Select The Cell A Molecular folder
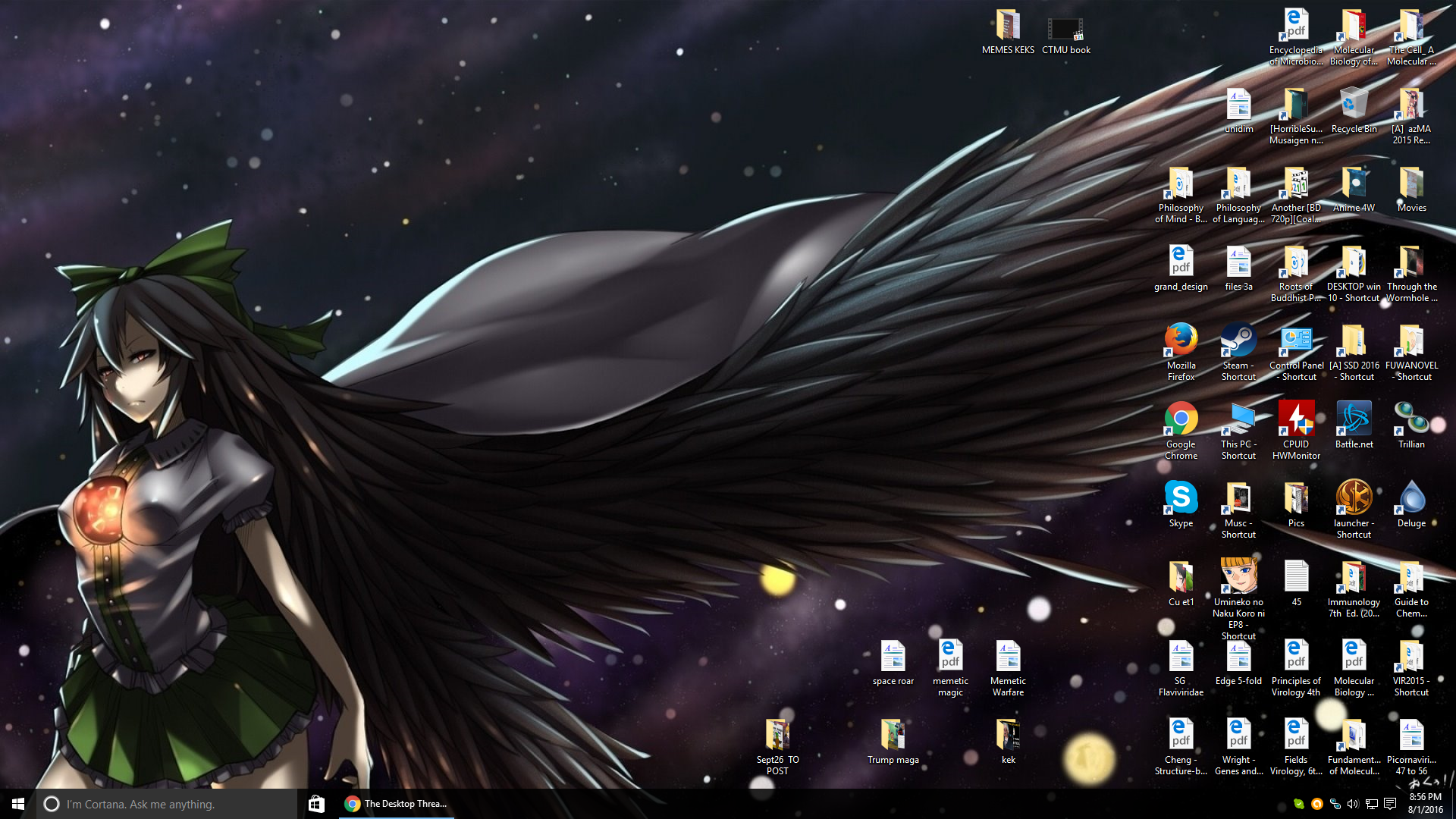 [x=1411, y=37]
